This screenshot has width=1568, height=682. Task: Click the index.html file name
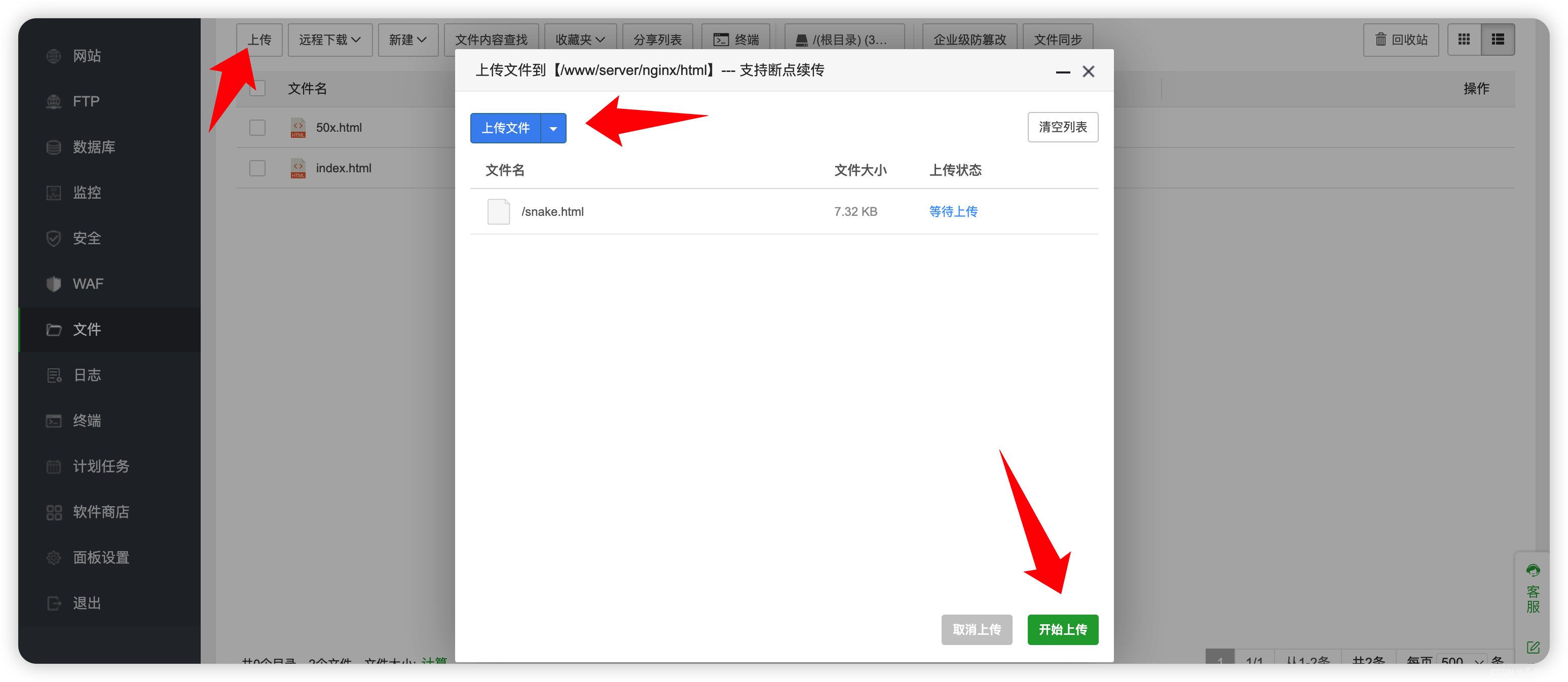click(343, 169)
